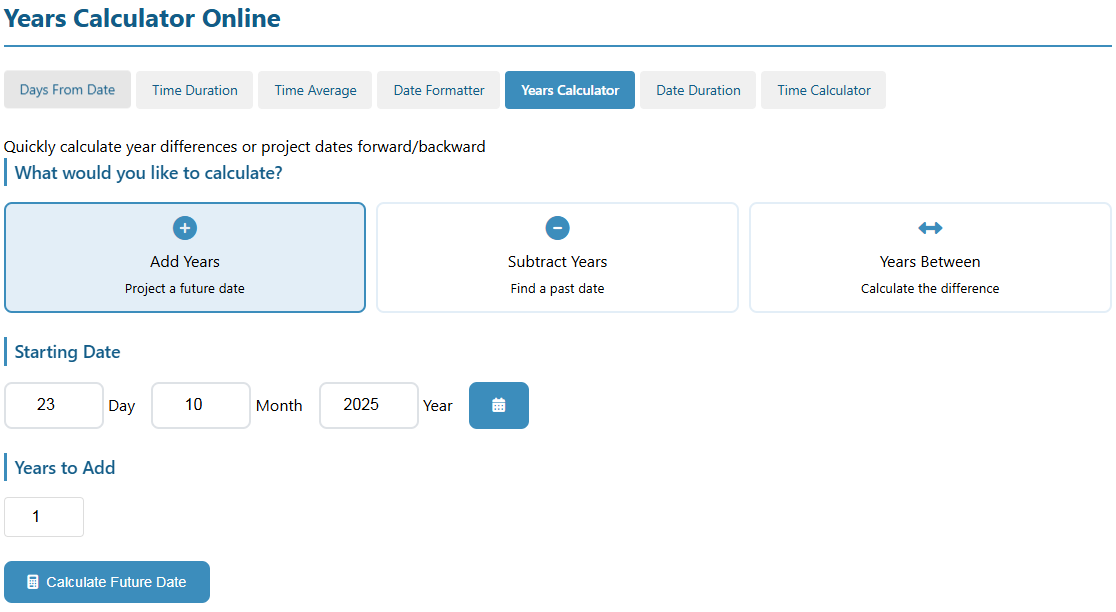Viewport: 1116px width, 612px height.
Task: Click the plus icon on Add Years
Action: tap(185, 228)
